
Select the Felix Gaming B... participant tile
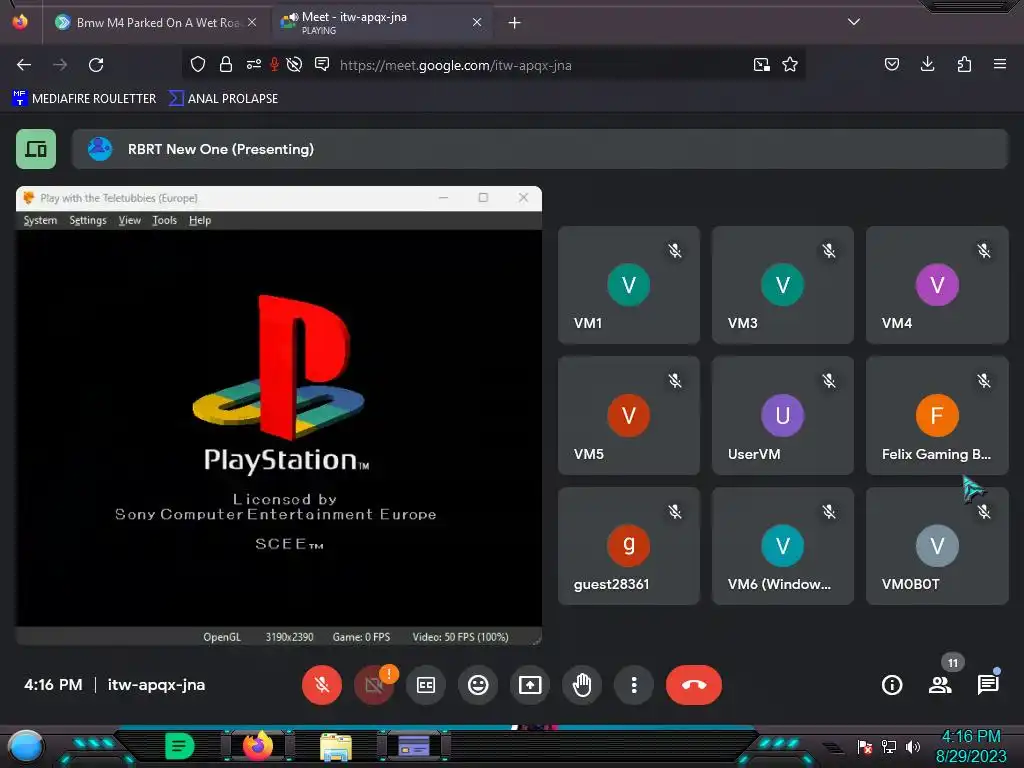click(x=937, y=415)
